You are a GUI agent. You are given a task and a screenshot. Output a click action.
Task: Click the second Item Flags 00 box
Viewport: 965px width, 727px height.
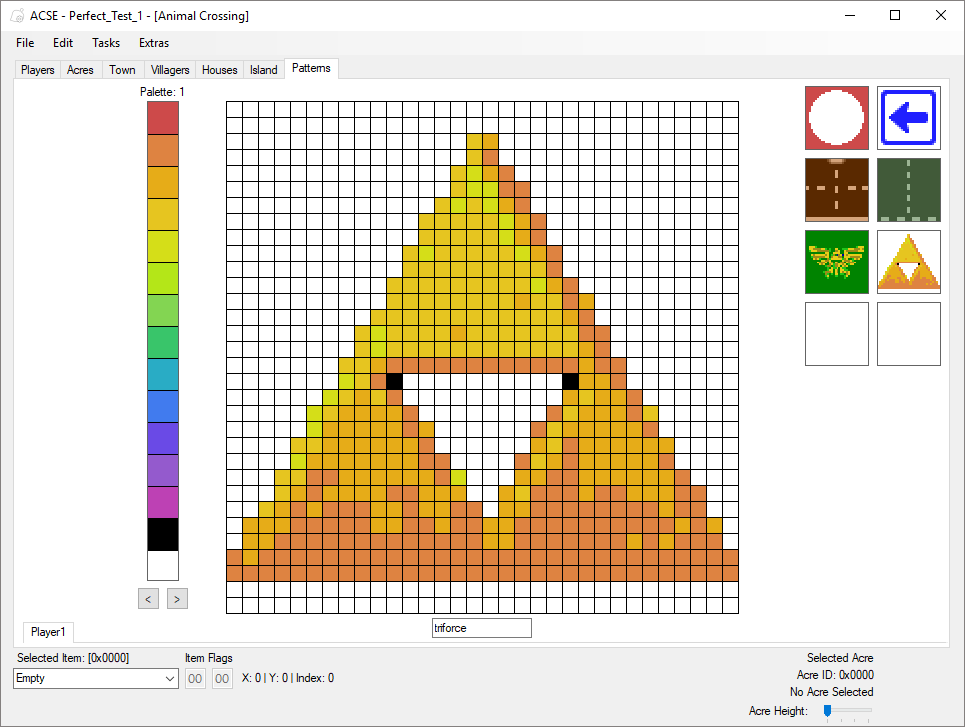pyautogui.click(x=222, y=678)
